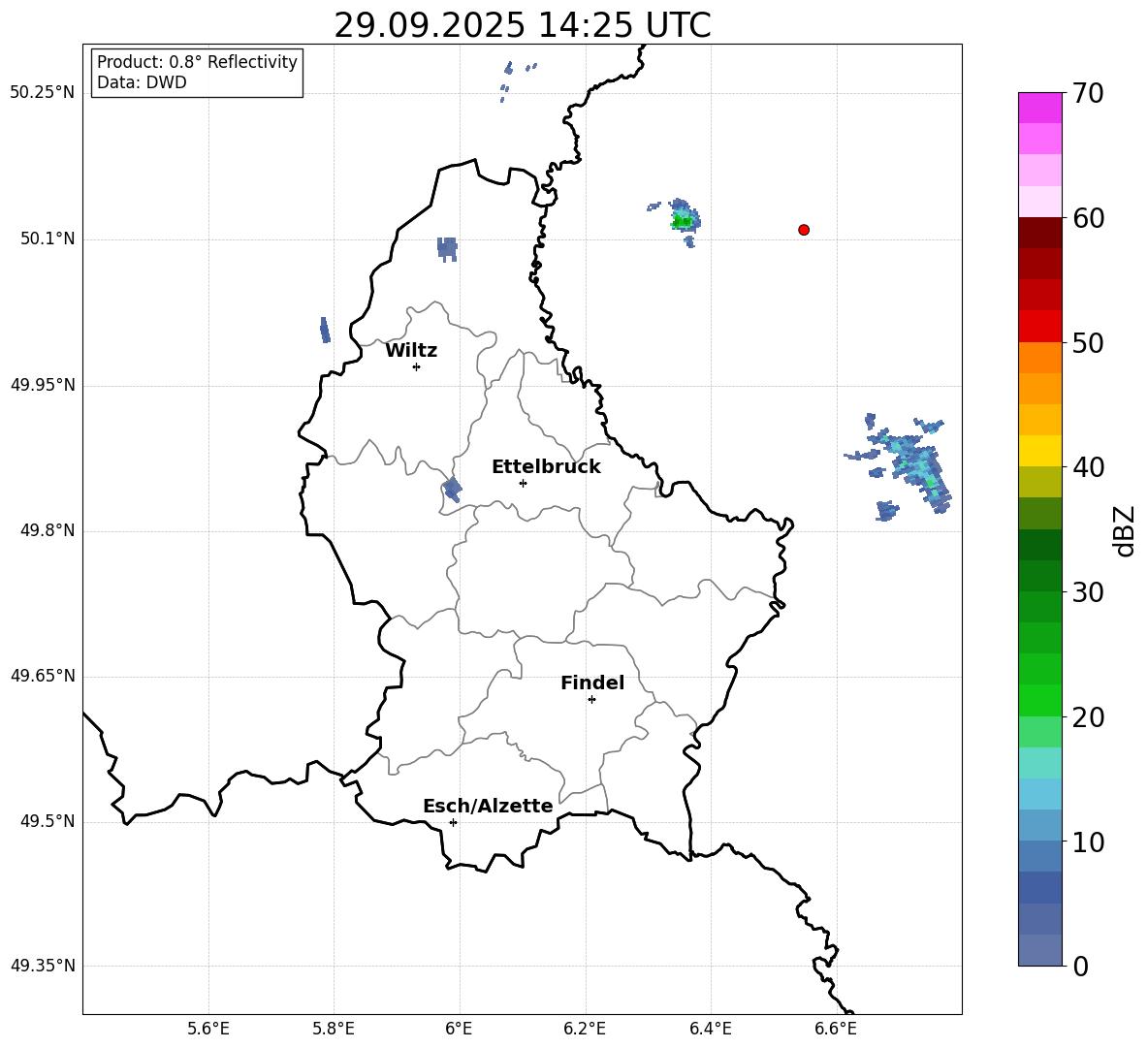Pick the yellow colorbar swatch above 40
Image resolution: width=1148 pixels, height=1048 pixels.
1040,451
